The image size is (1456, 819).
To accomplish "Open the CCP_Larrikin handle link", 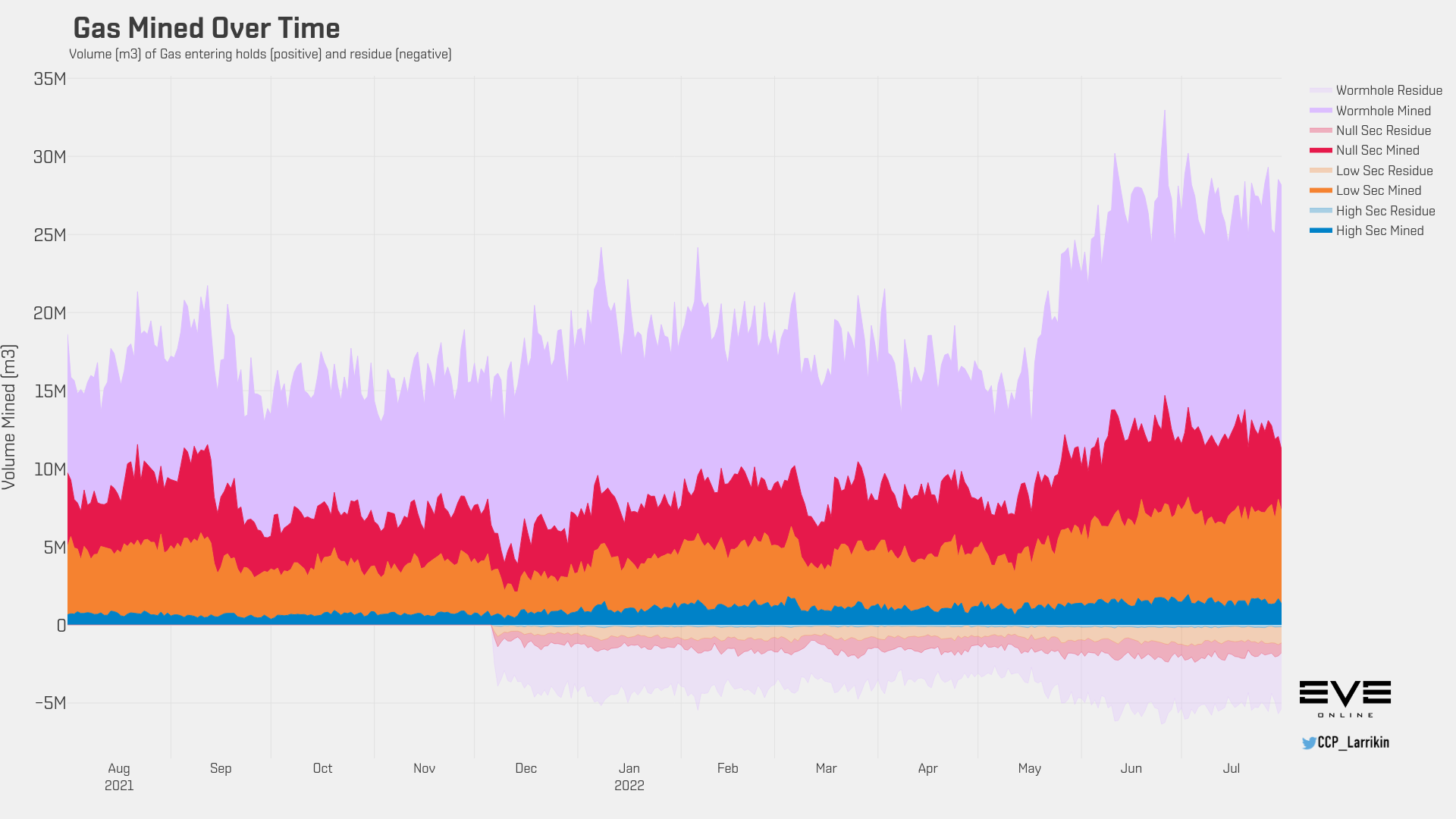I will pyautogui.click(x=1353, y=742).
